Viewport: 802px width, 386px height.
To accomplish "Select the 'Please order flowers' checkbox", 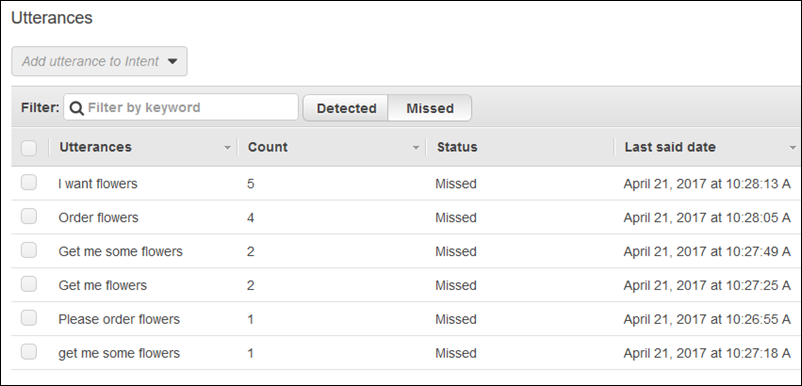I will click(29, 317).
